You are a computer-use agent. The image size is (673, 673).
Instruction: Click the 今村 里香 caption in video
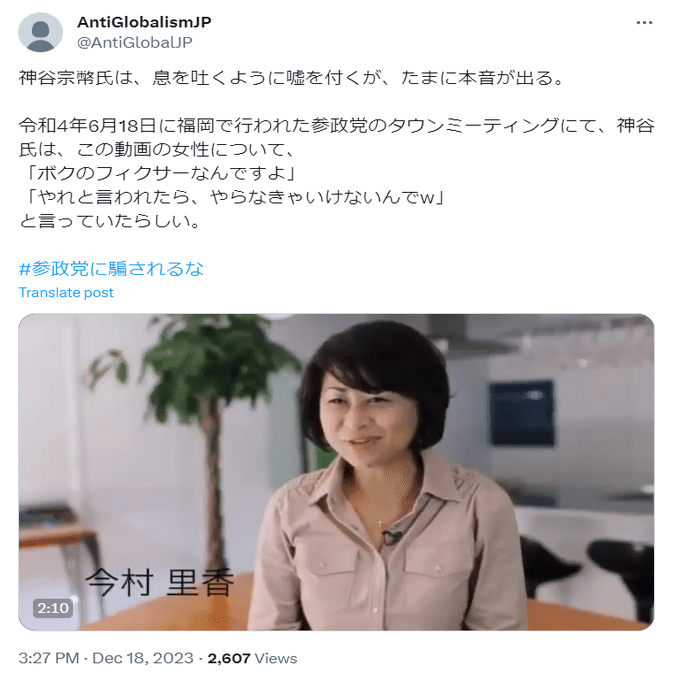pos(160,583)
